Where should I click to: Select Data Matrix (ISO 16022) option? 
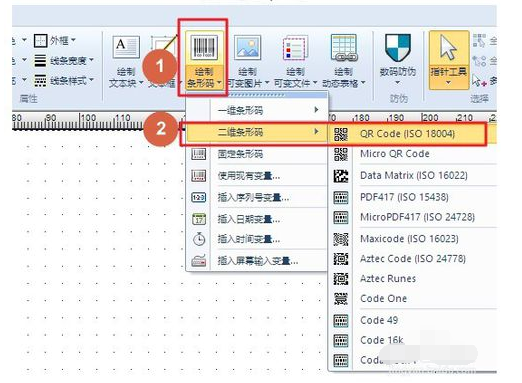tap(413, 176)
